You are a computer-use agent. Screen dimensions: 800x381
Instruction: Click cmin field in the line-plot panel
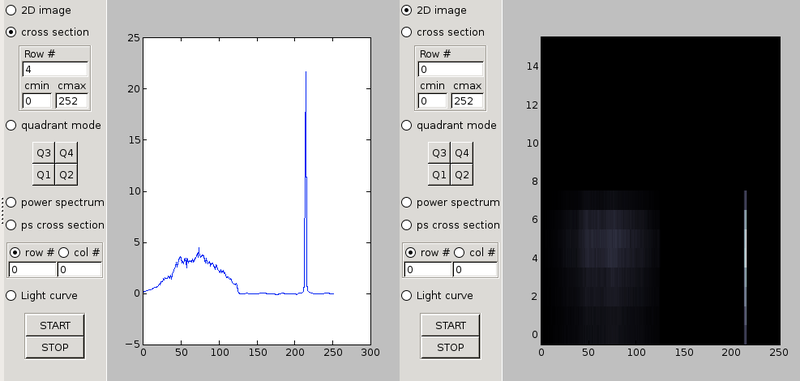tap(37, 101)
